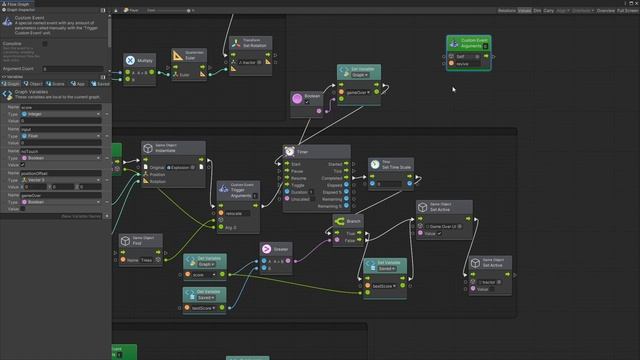This screenshot has width=640, height=360.
Task: Switch to the Saved variables tab
Action: point(100,84)
